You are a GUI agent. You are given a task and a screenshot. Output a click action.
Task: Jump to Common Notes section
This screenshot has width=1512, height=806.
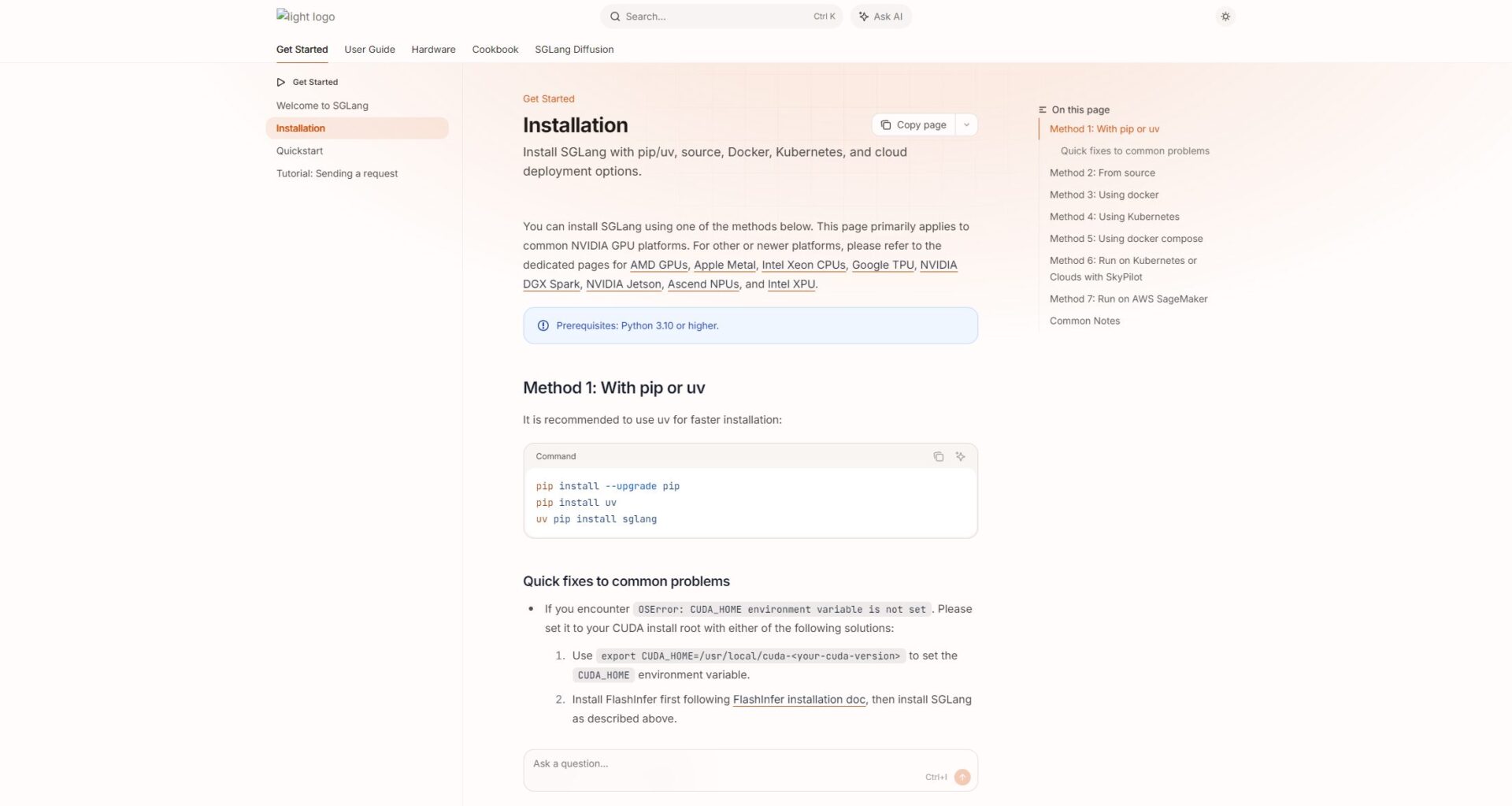click(x=1084, y=321)
